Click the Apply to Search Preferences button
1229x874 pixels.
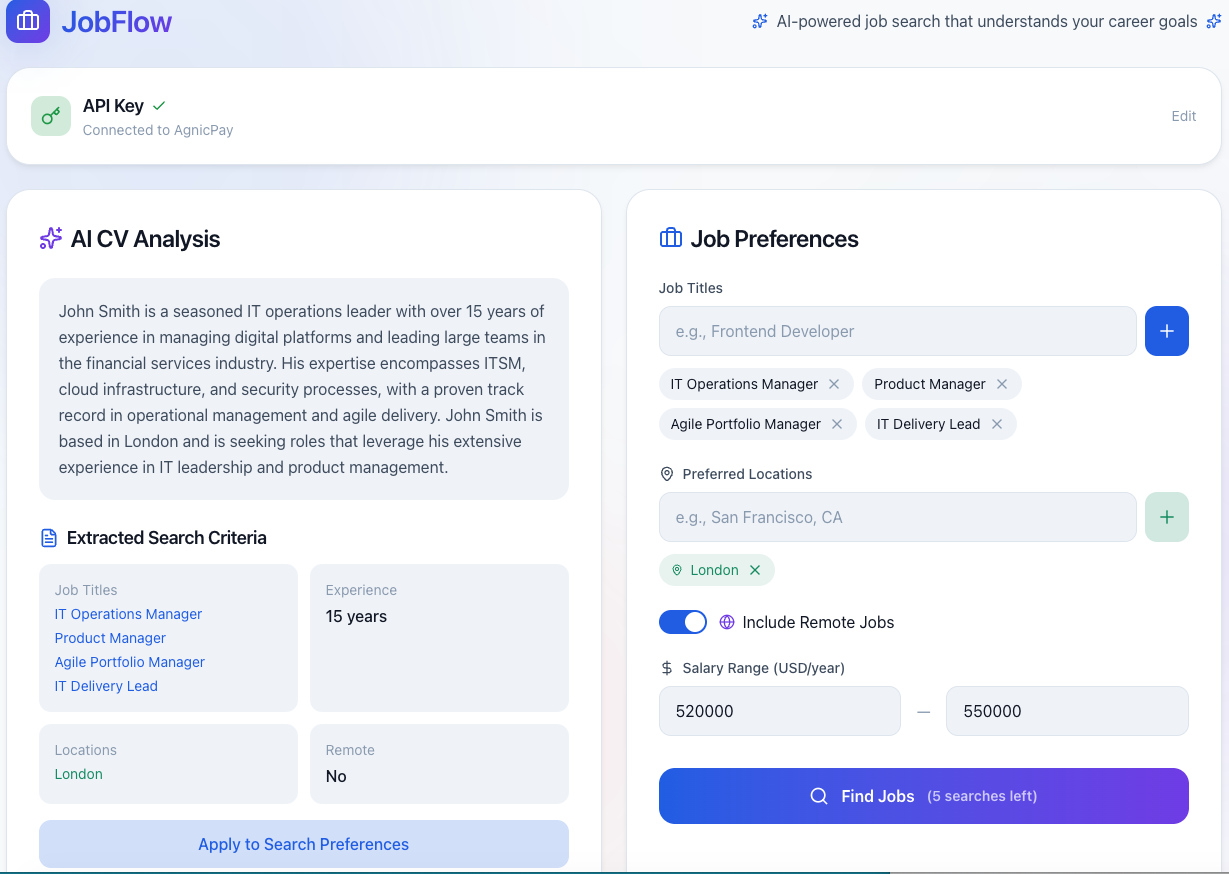click(303, 844)
